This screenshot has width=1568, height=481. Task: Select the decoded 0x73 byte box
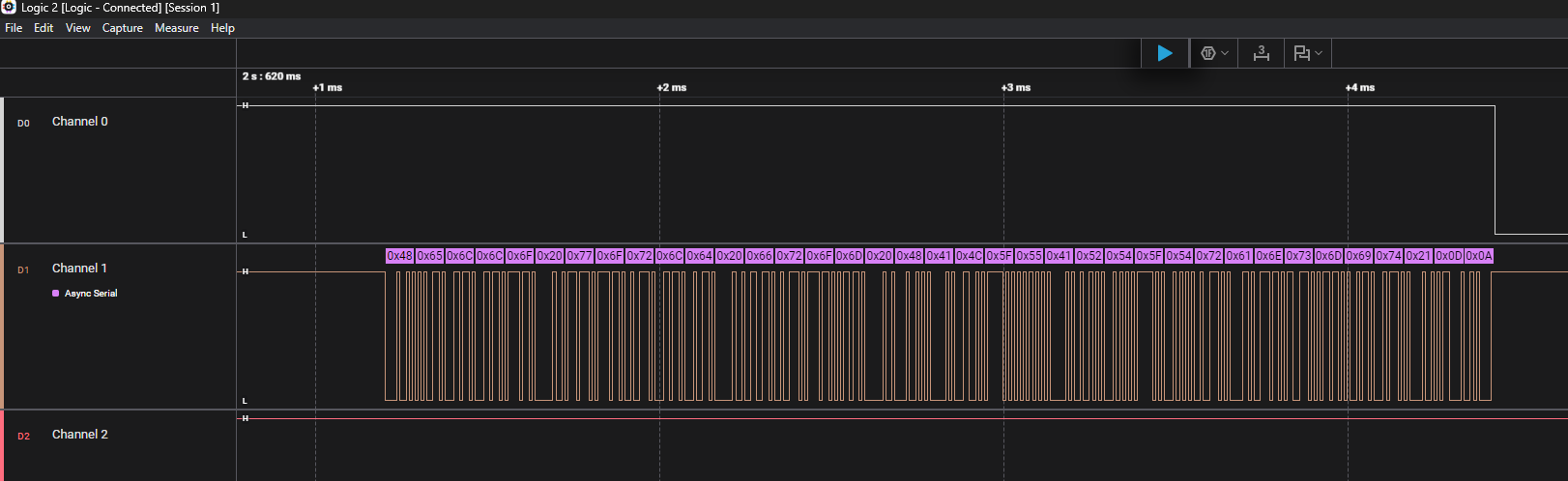point(1299,256)
